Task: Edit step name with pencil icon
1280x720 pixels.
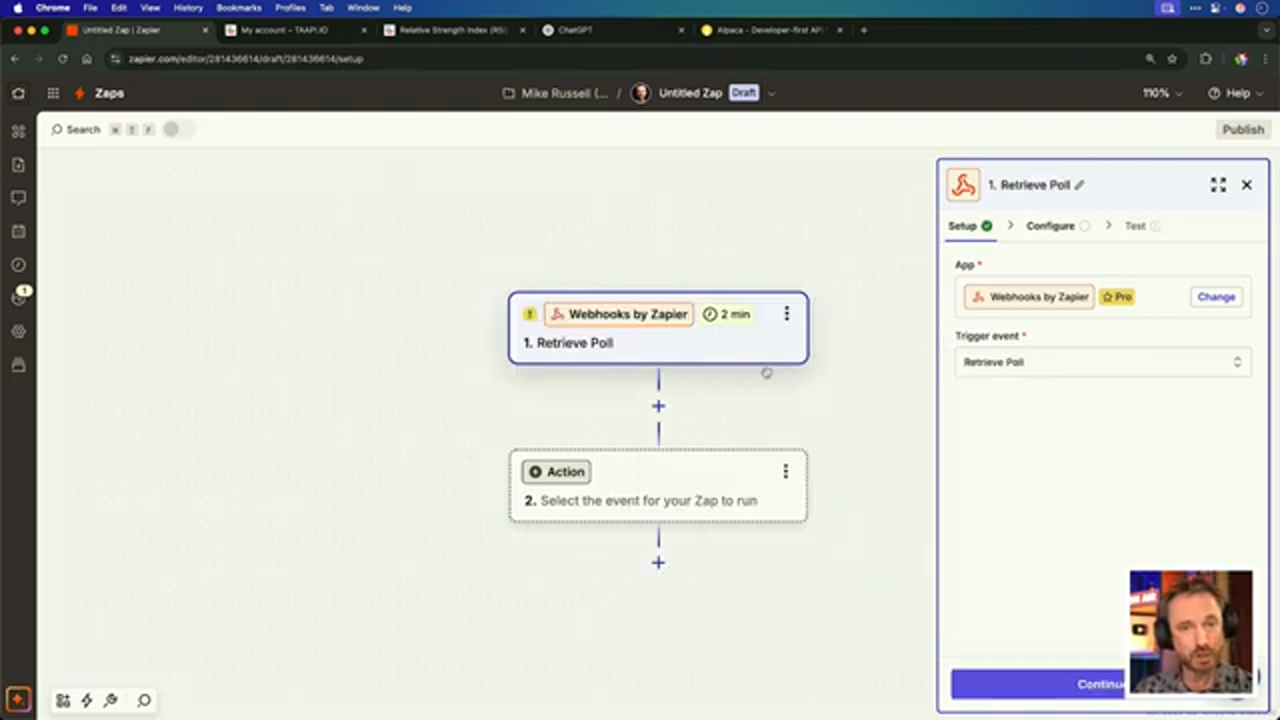Action: point(1079,185)
